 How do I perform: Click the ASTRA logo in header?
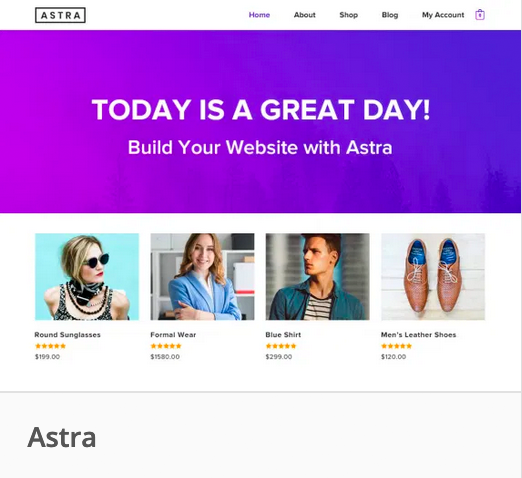point(60,15)
